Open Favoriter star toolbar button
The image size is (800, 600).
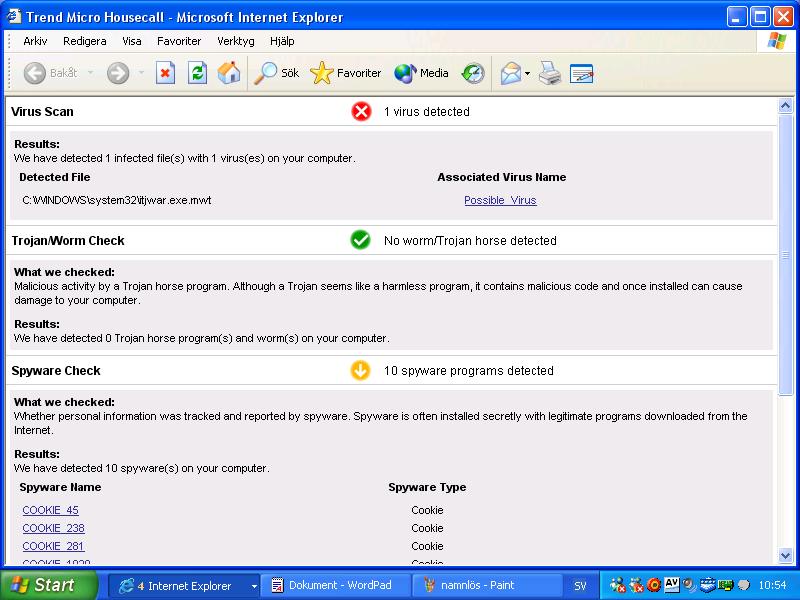pos(345,73)
